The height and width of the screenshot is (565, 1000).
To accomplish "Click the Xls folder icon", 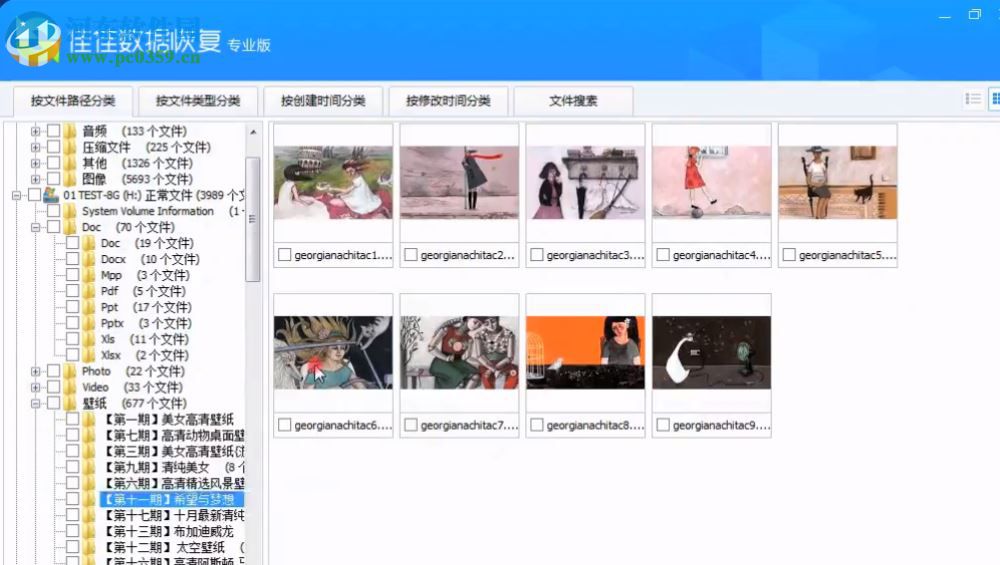I will 89,339.
